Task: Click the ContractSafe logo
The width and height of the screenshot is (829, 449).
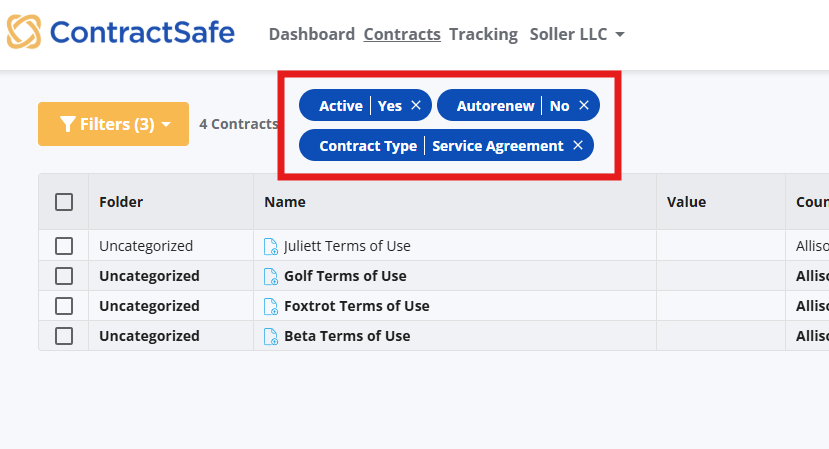Action: pos(120,33)
